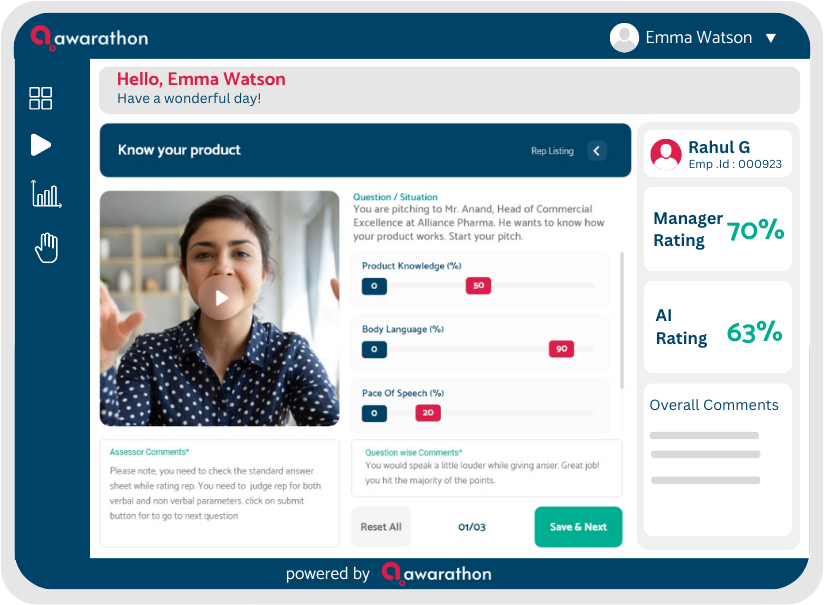Screen dimensions: 824x605
Task: Click the awarathon logo at top left
Action: point(89,38)
